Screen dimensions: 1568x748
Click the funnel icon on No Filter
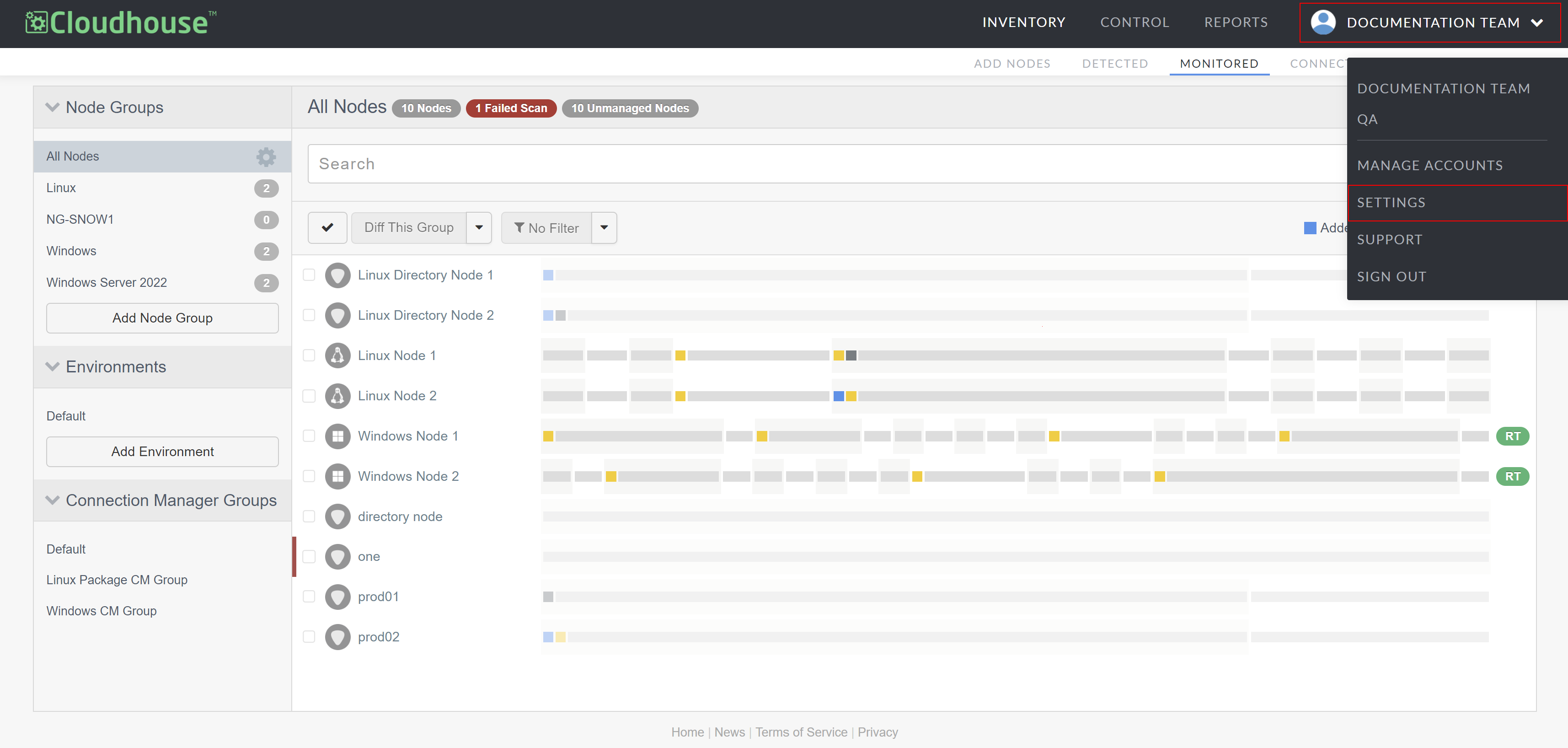tap(519, 228)
